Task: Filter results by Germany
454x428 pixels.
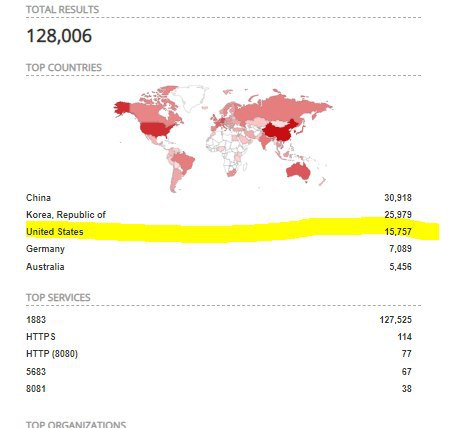Action: point(45,249)
